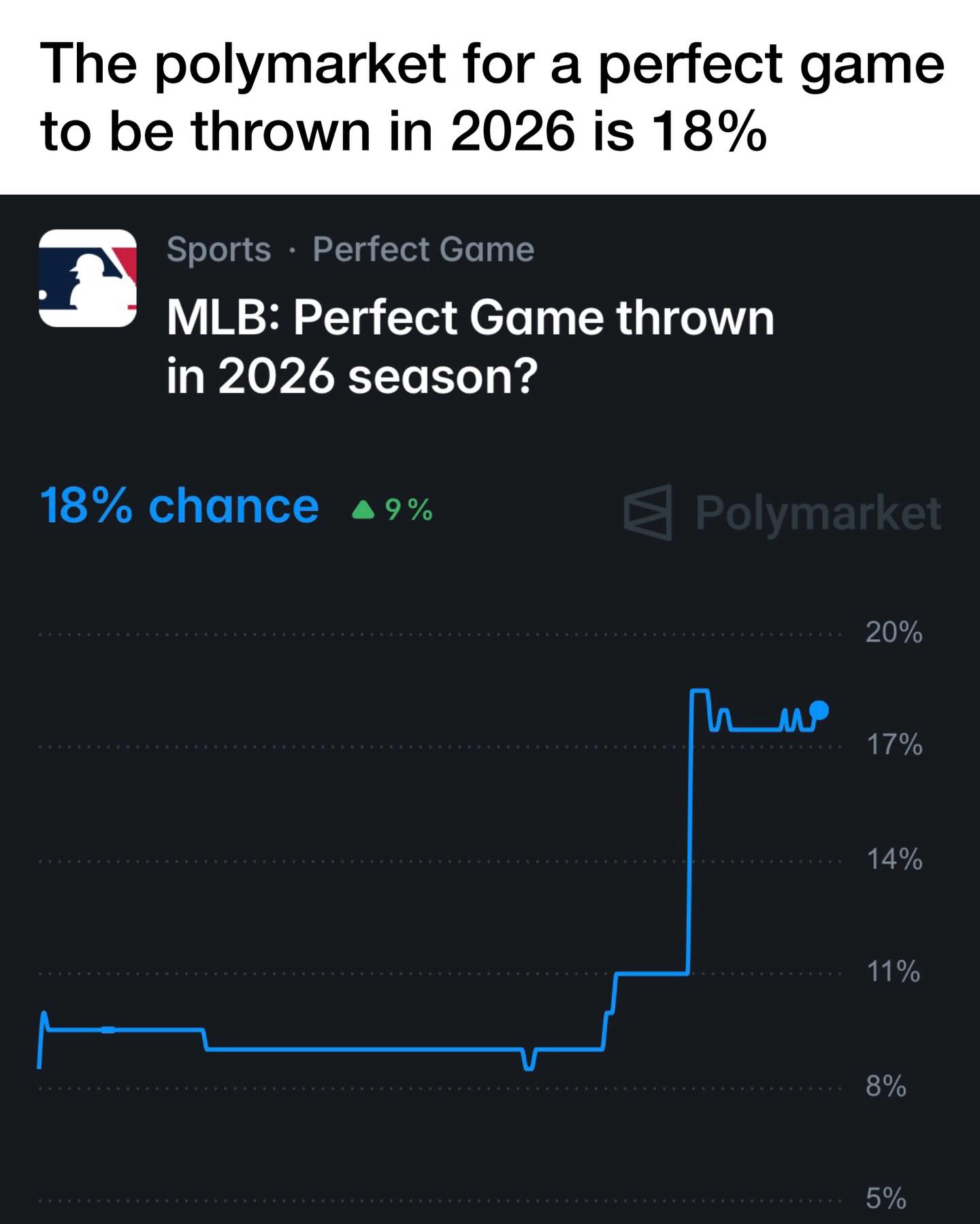Click the chart line's flat 11% plateau
The height and width of the screenshot is (1224, 980).
click(652, 973)
